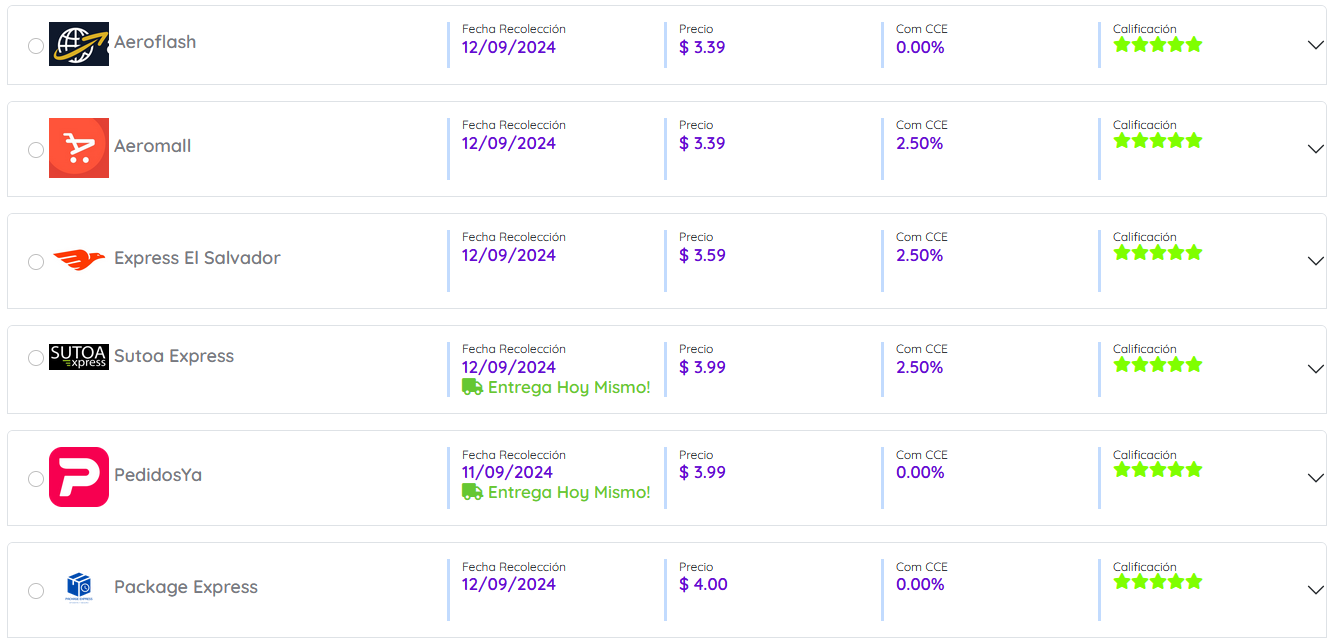
Task: Select the Aeroflash radio button
Action: click(x=36, y=46)
